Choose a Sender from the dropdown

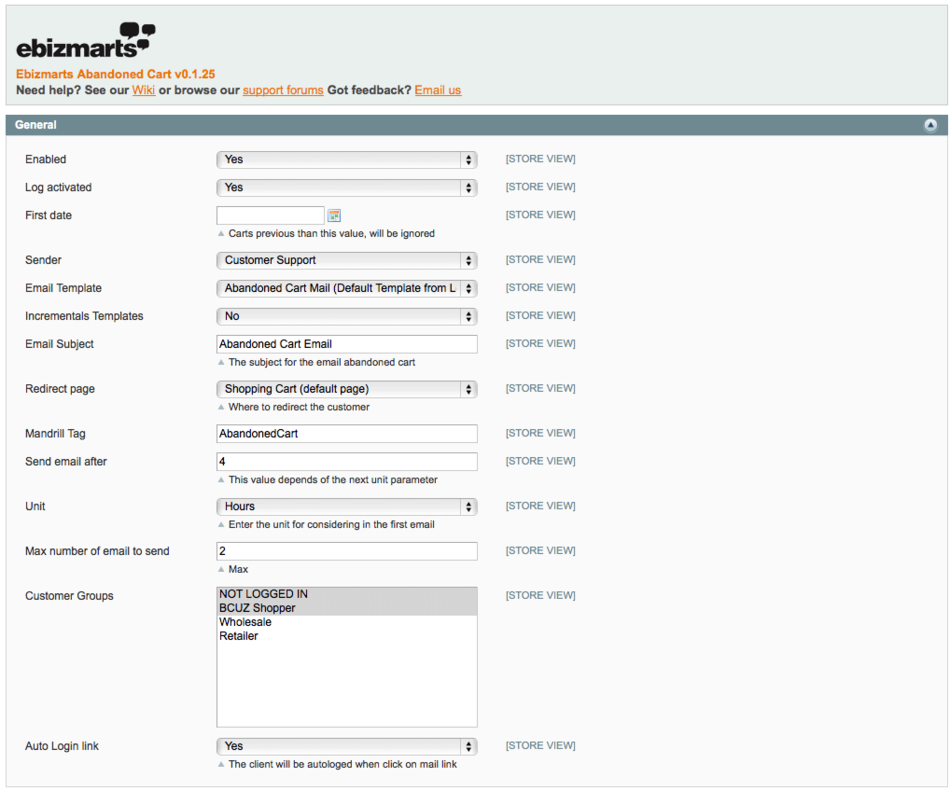point(346,261)
